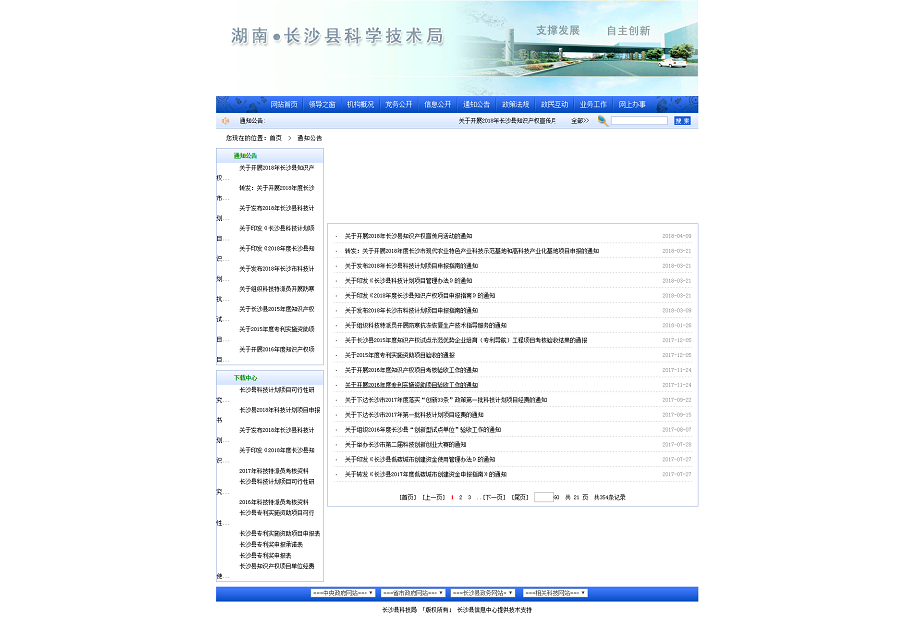Open the scrolling ticker notice about 知识产权宣传

[507, 121]
